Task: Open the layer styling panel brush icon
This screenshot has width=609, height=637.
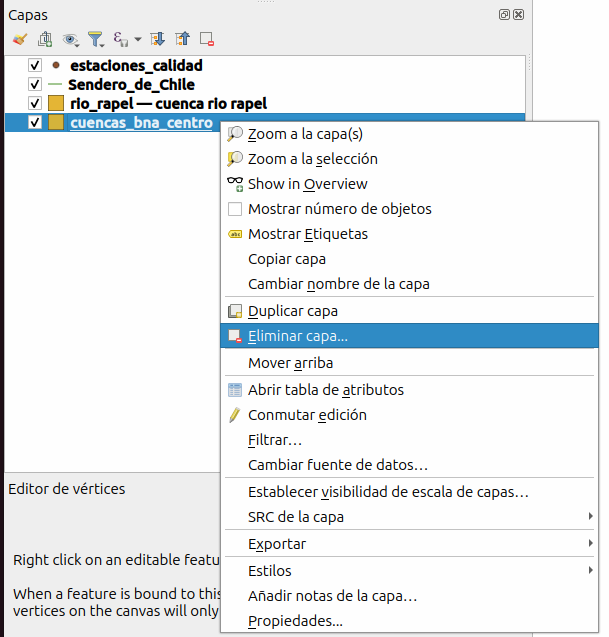Action: point(20,40)
